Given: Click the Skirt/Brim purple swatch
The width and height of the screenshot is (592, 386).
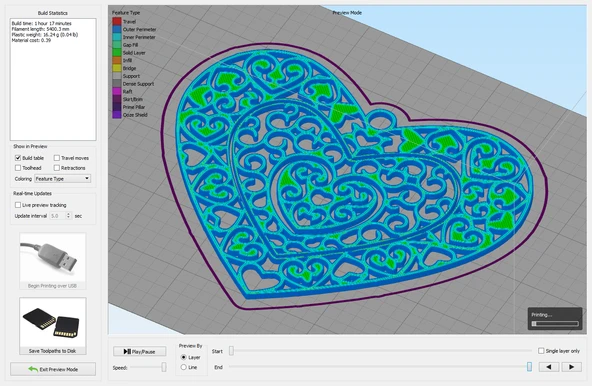Looking at the screenshot, I should click(x=117, y=99).
